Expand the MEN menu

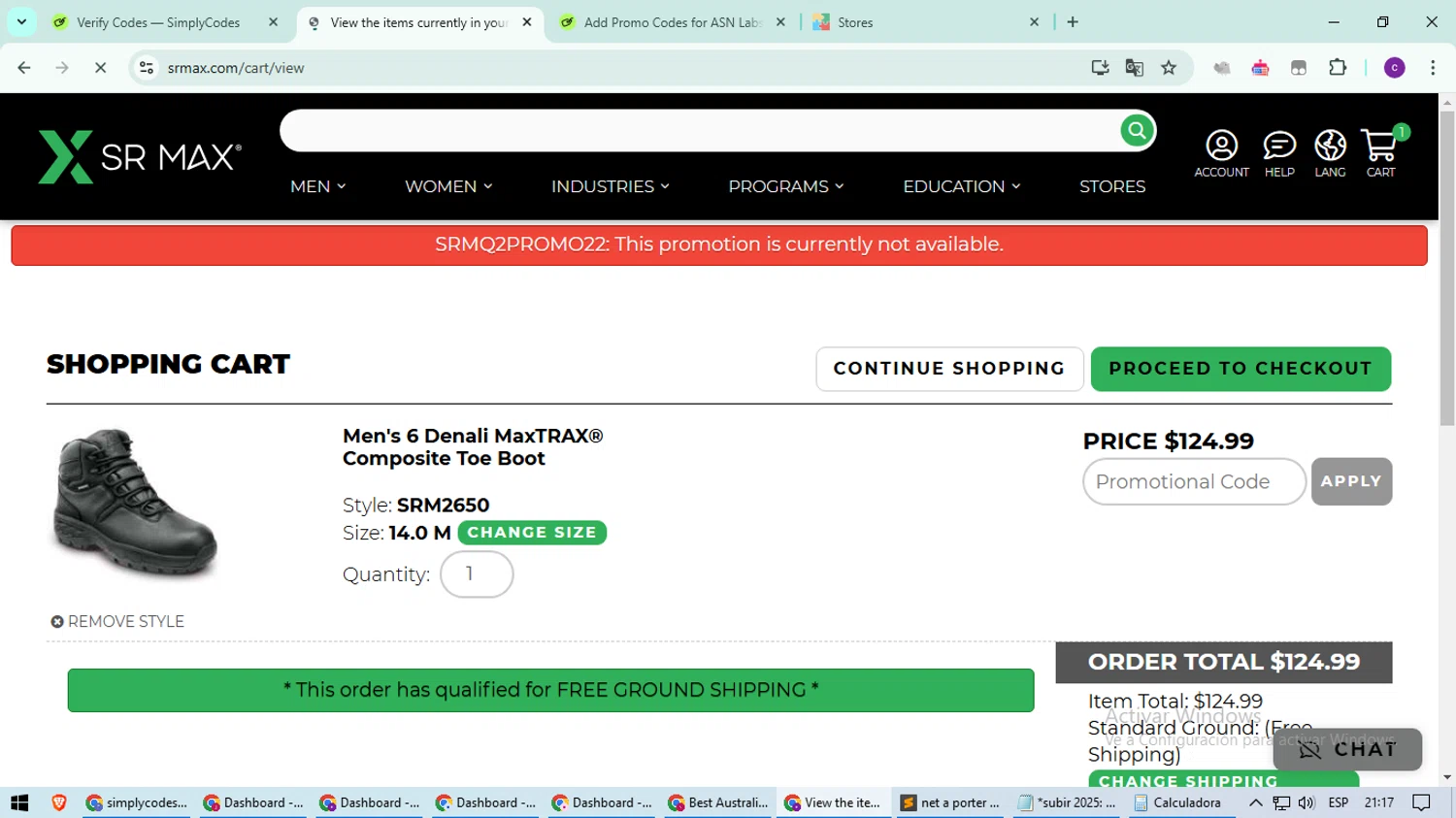(x=317, y=186)
